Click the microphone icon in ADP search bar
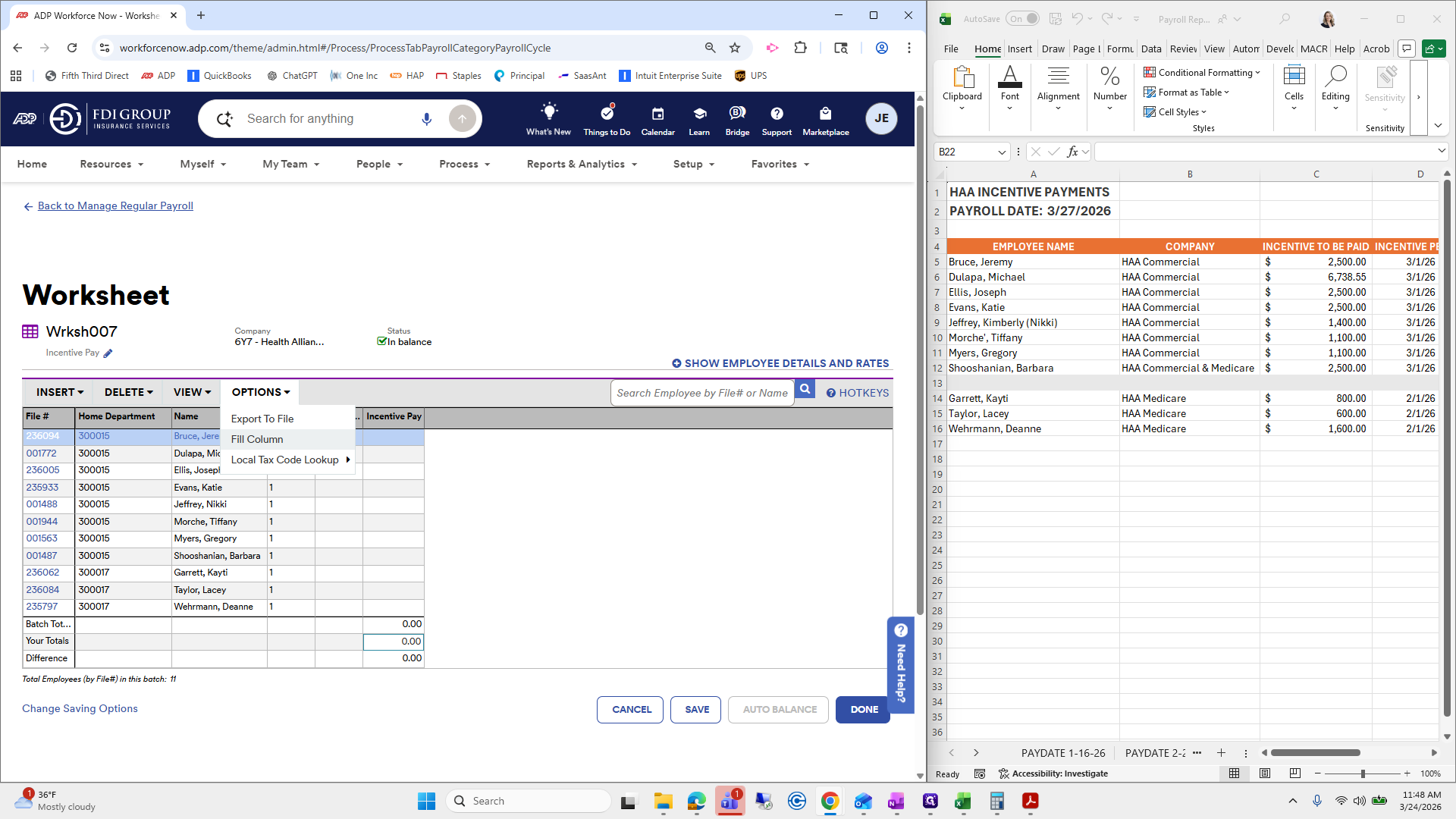This screenshot has height=819, width=1456. coord(426,118)
